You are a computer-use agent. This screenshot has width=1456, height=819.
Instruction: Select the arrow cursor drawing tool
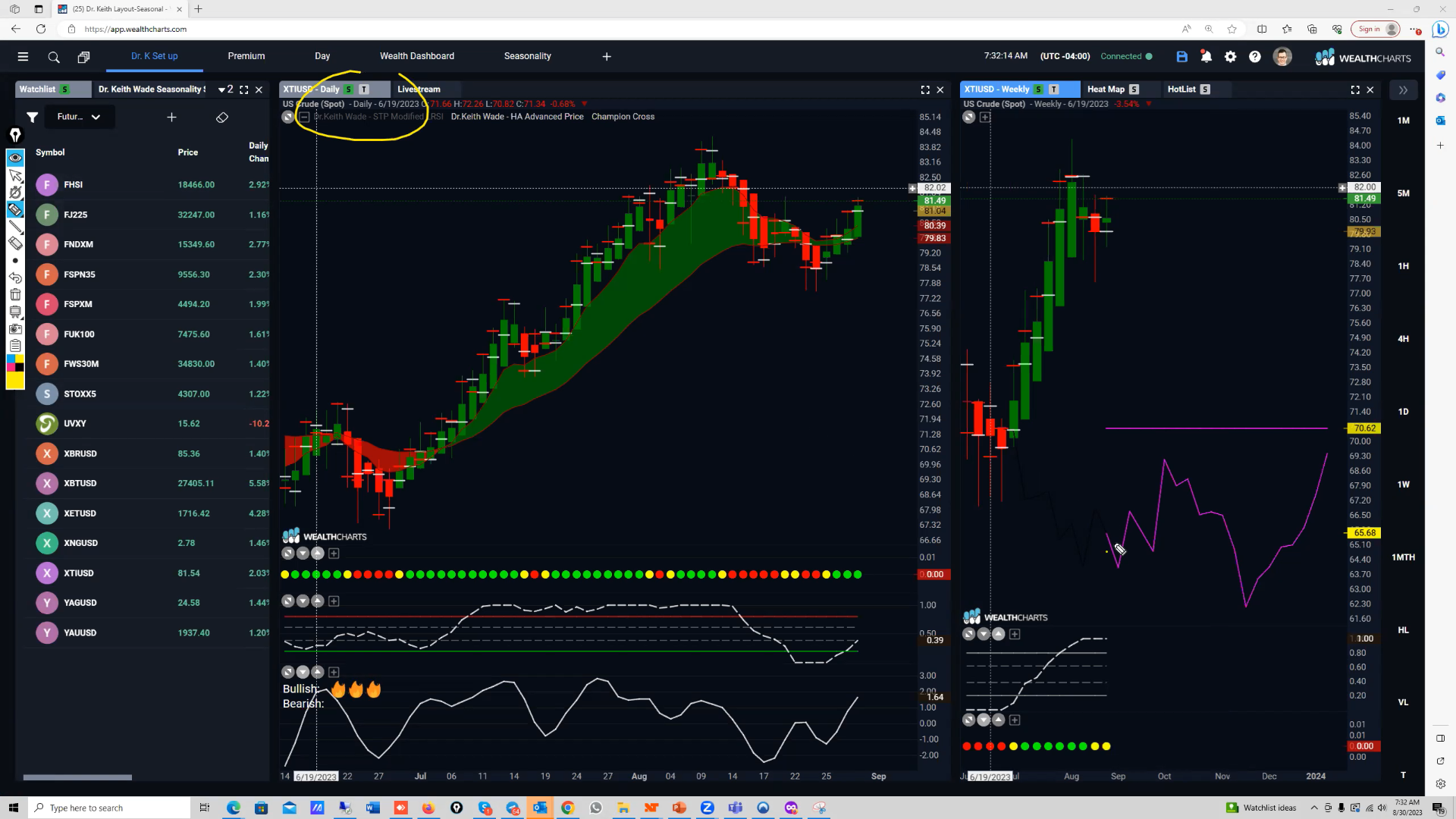(x=15, y=175)
